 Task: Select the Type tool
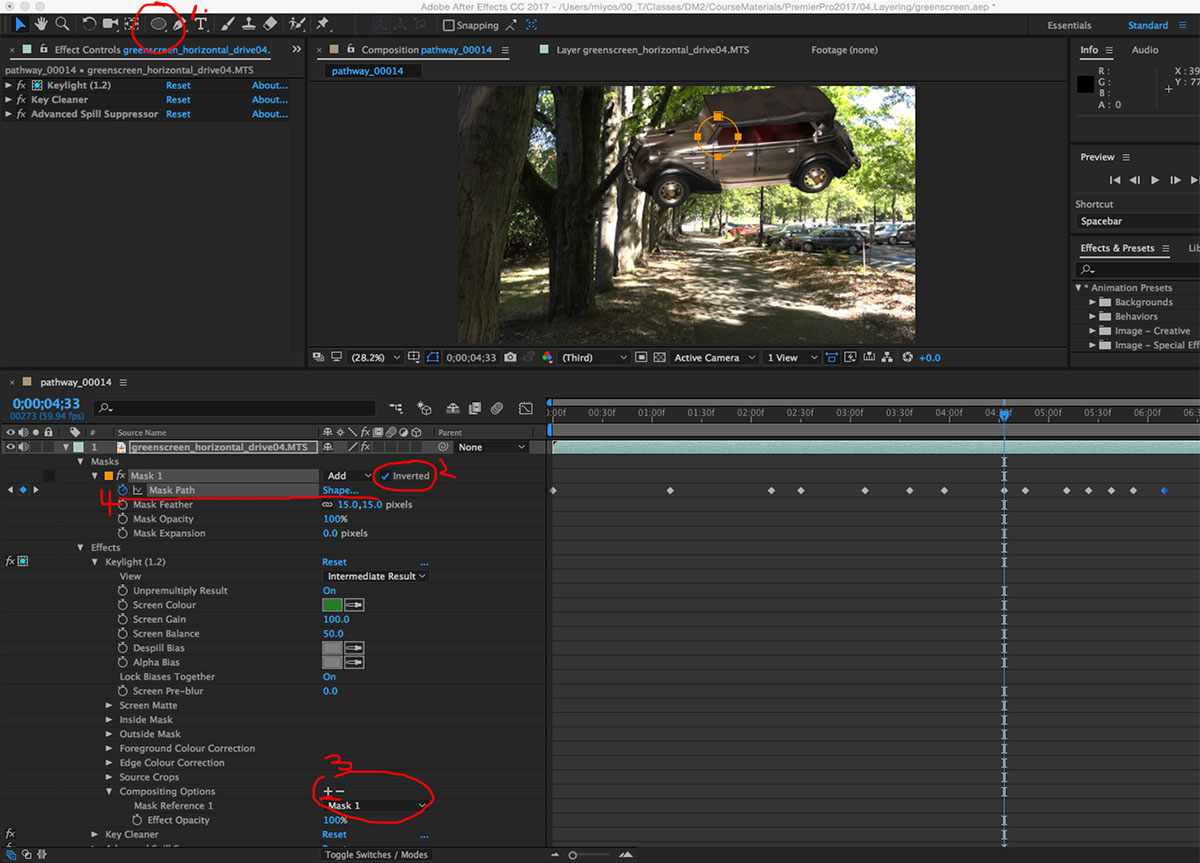pos(201,24)
